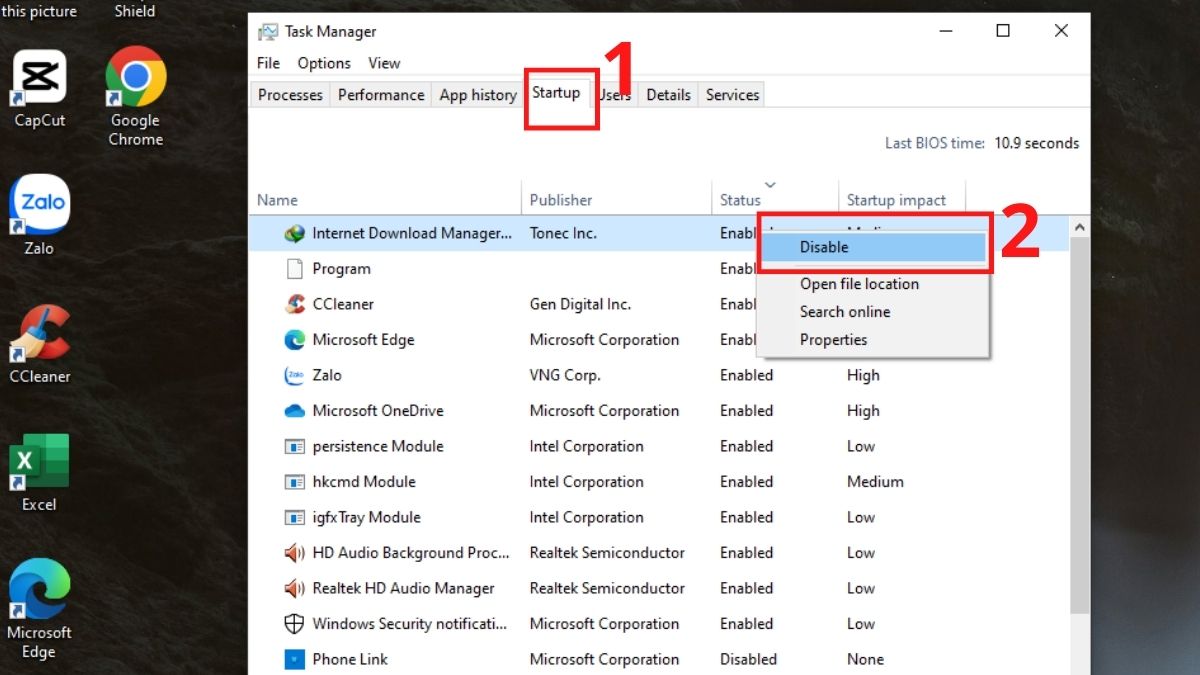
Task: Click the Internet Download Manager row icon
Action: (x=294, y=233)
